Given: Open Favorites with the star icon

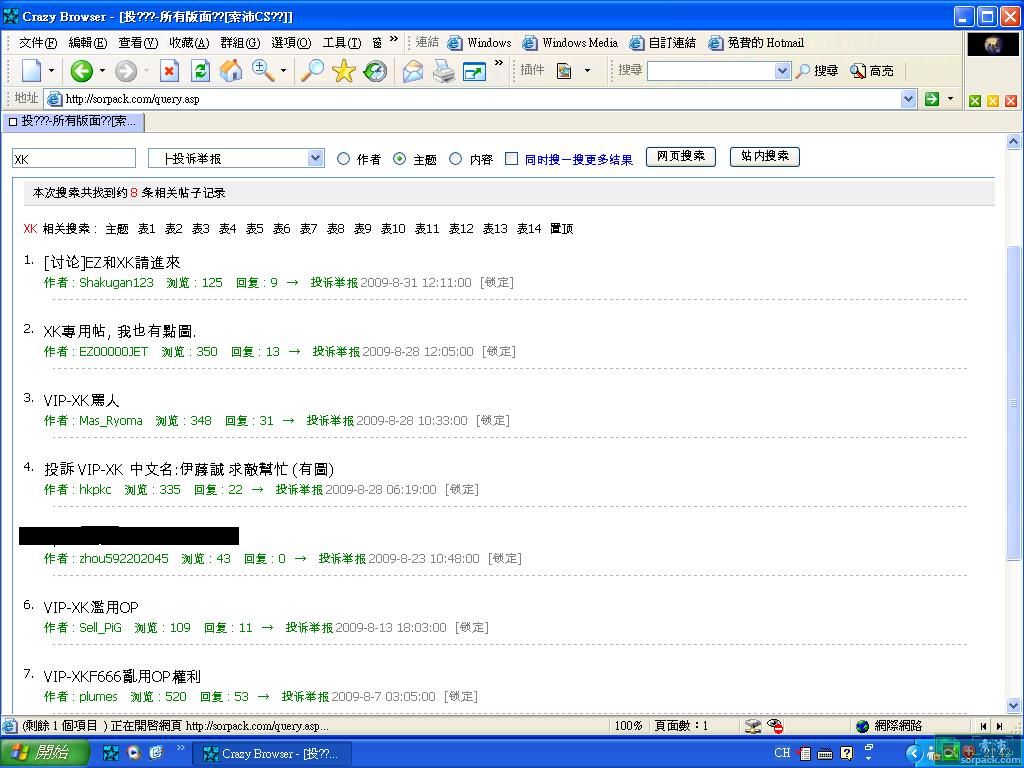Looking at the screenshot, I should [x=344, y=71].
